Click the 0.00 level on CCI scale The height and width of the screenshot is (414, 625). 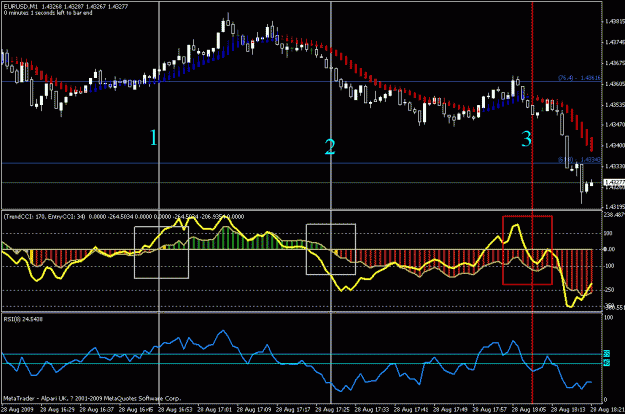click(x=609, y=249)
